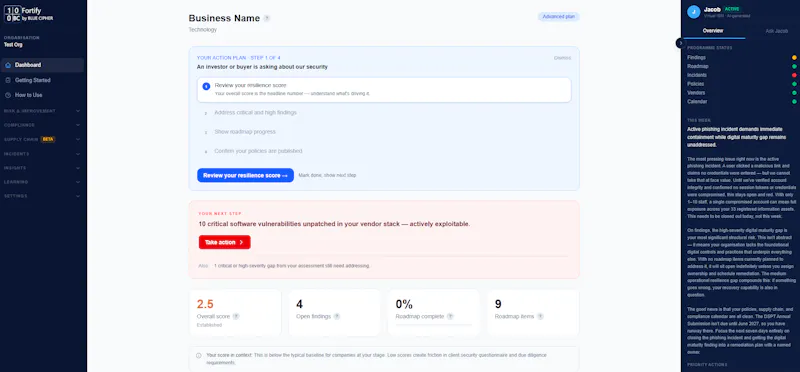The height and width of the screenshot is (372, 800).
Task: Click Jacob's avatar icon
Action: coord(693,12)
